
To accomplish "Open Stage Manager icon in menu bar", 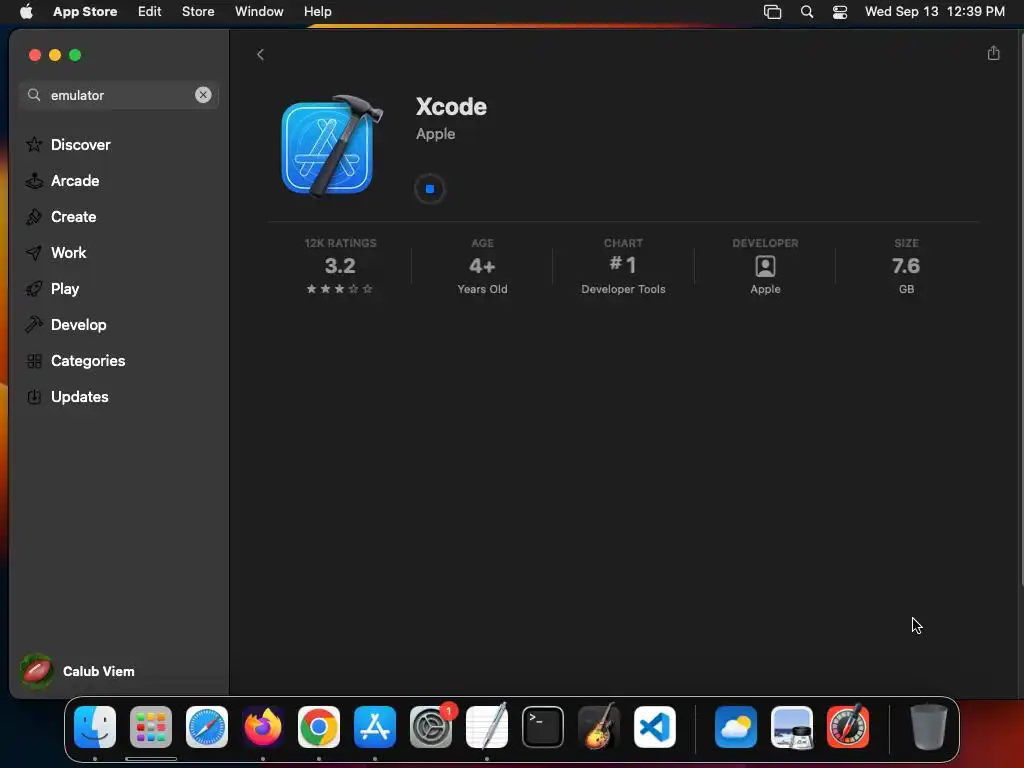I will (773, 12).
